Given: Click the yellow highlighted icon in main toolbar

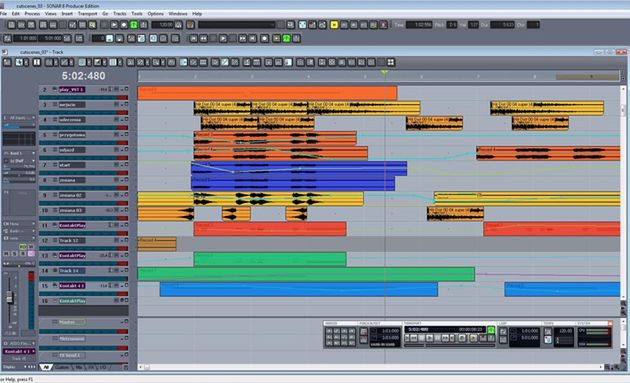Looking at the screenshot, I should click(334, 25).
